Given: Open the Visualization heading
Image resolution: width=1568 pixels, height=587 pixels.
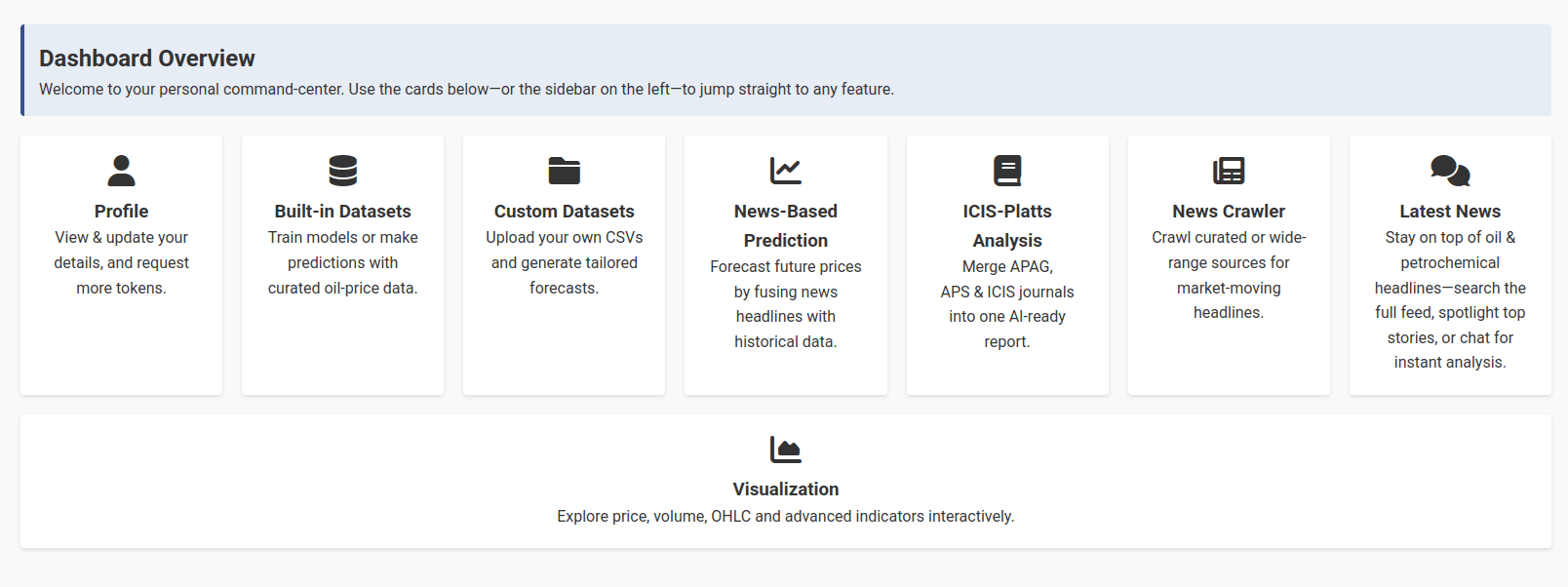Looking at the screenshot, I should click(x=785, y=489).
